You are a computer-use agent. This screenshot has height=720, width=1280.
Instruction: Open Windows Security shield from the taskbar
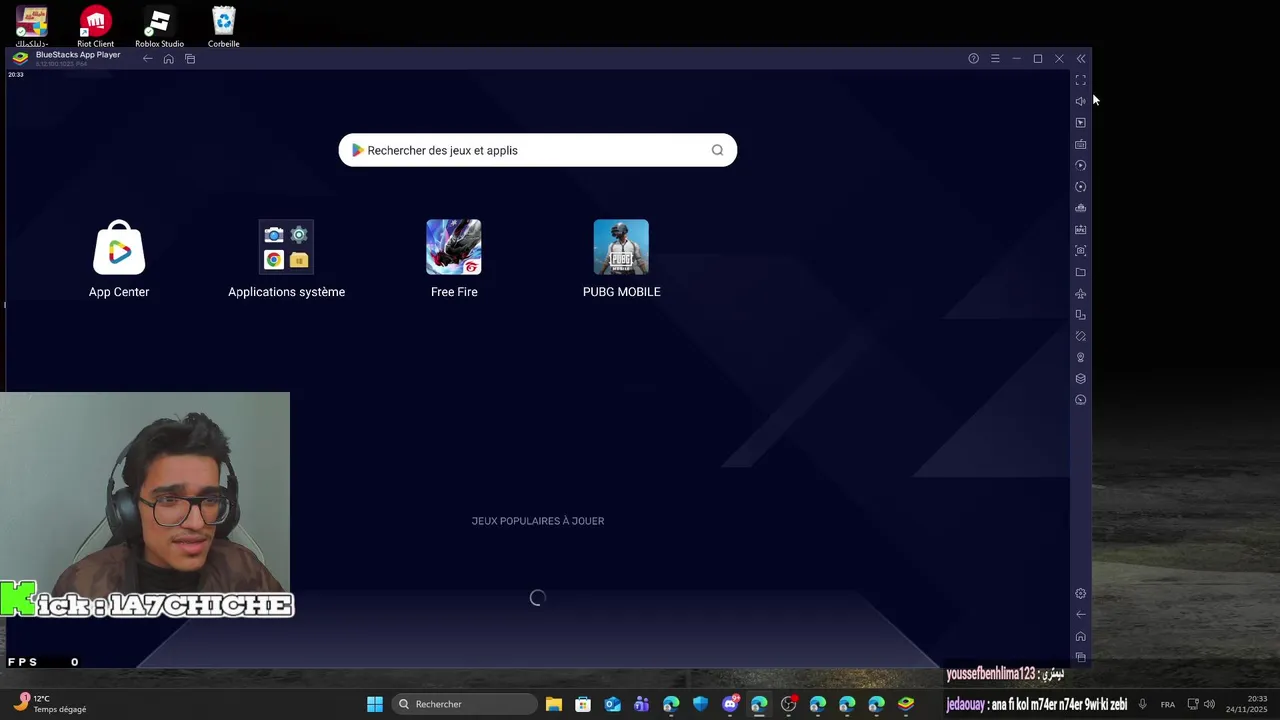click(x=701, y=704)
